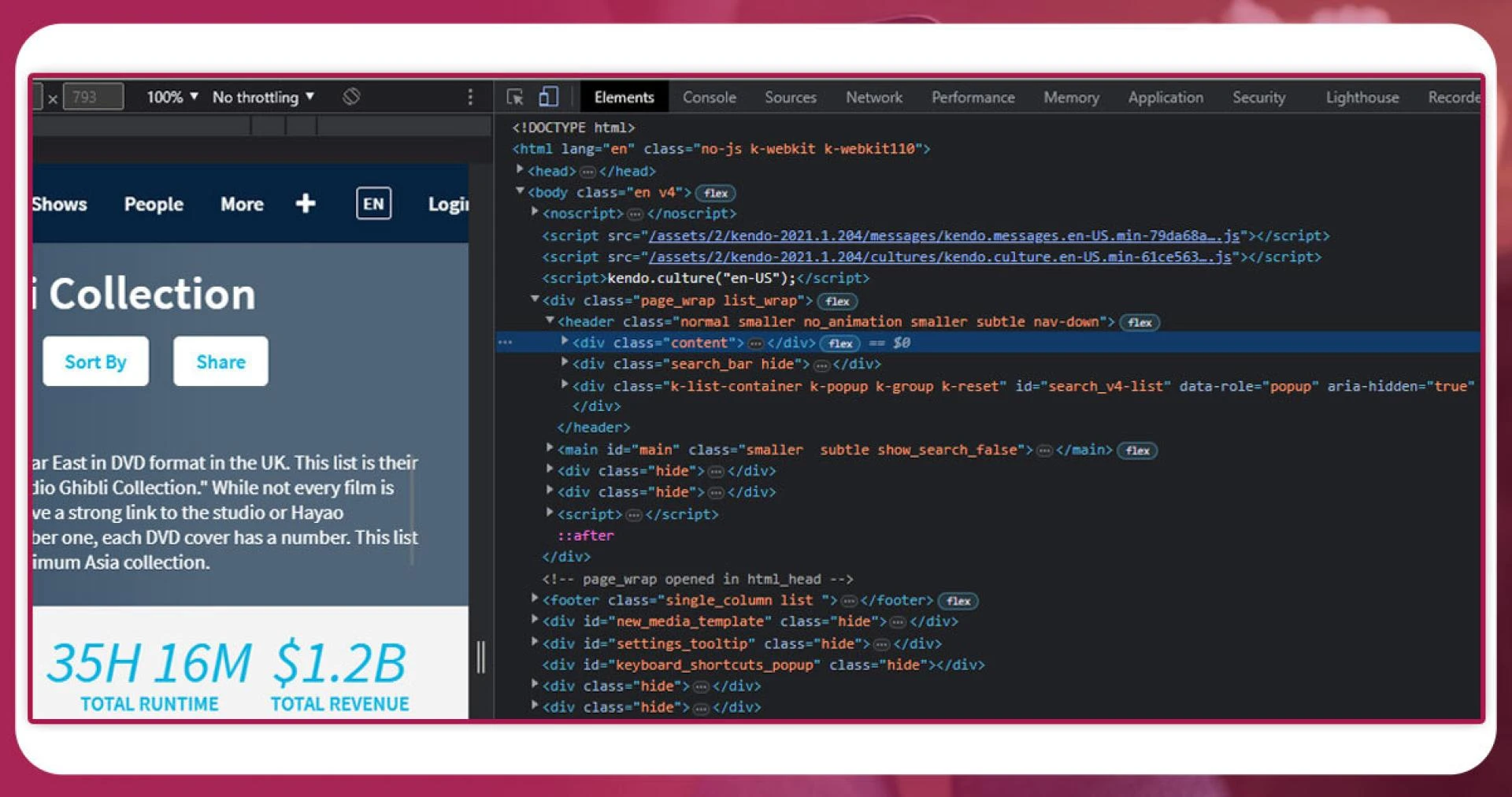Toggle the flex badge on header element
Screen dimensions: 1512x797
[x=1140, y=322]
